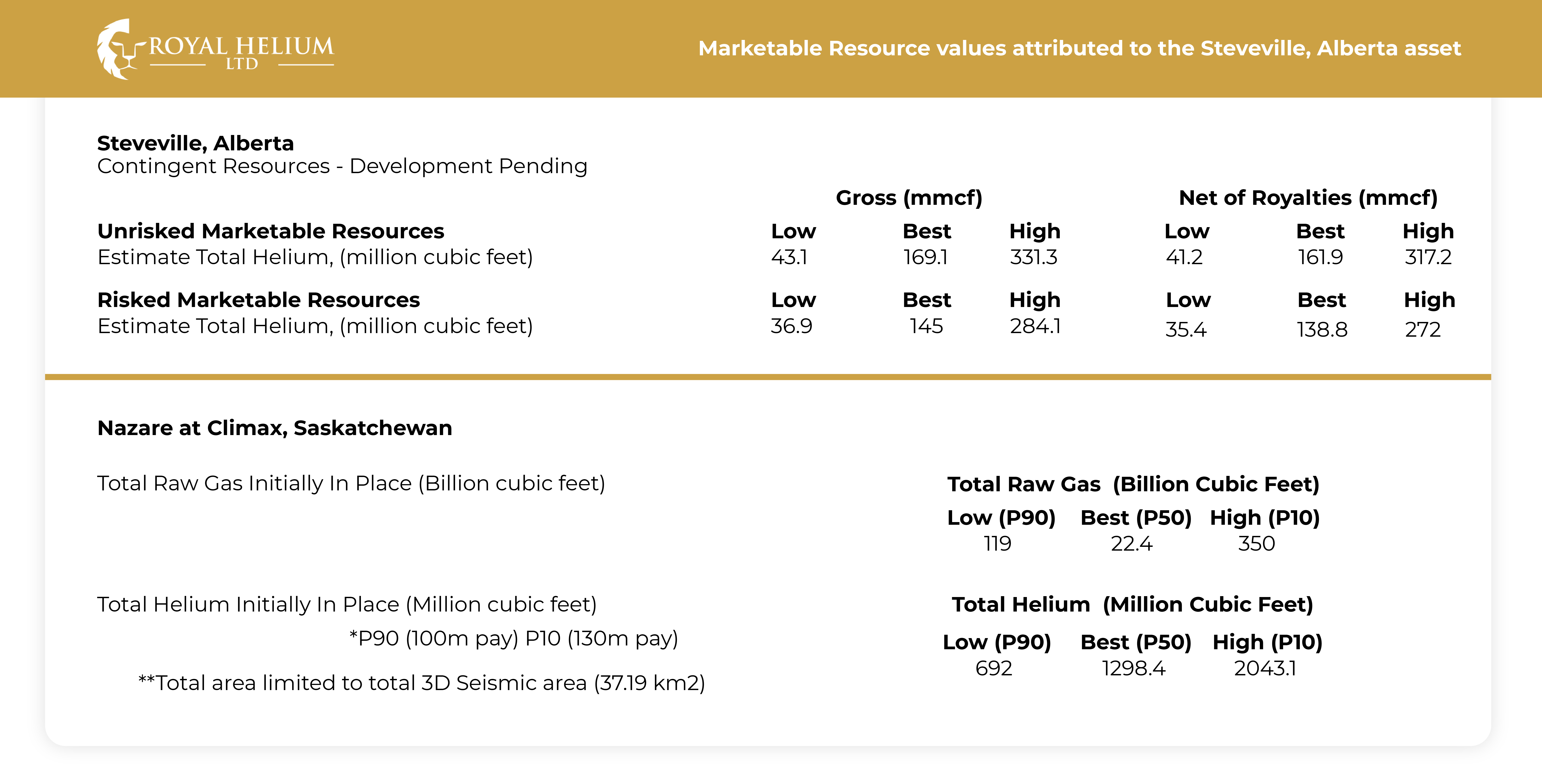The height and width of the screenshot is (784, 1542).
Task: Click risked gross low value 36.9
Action: 791,326
